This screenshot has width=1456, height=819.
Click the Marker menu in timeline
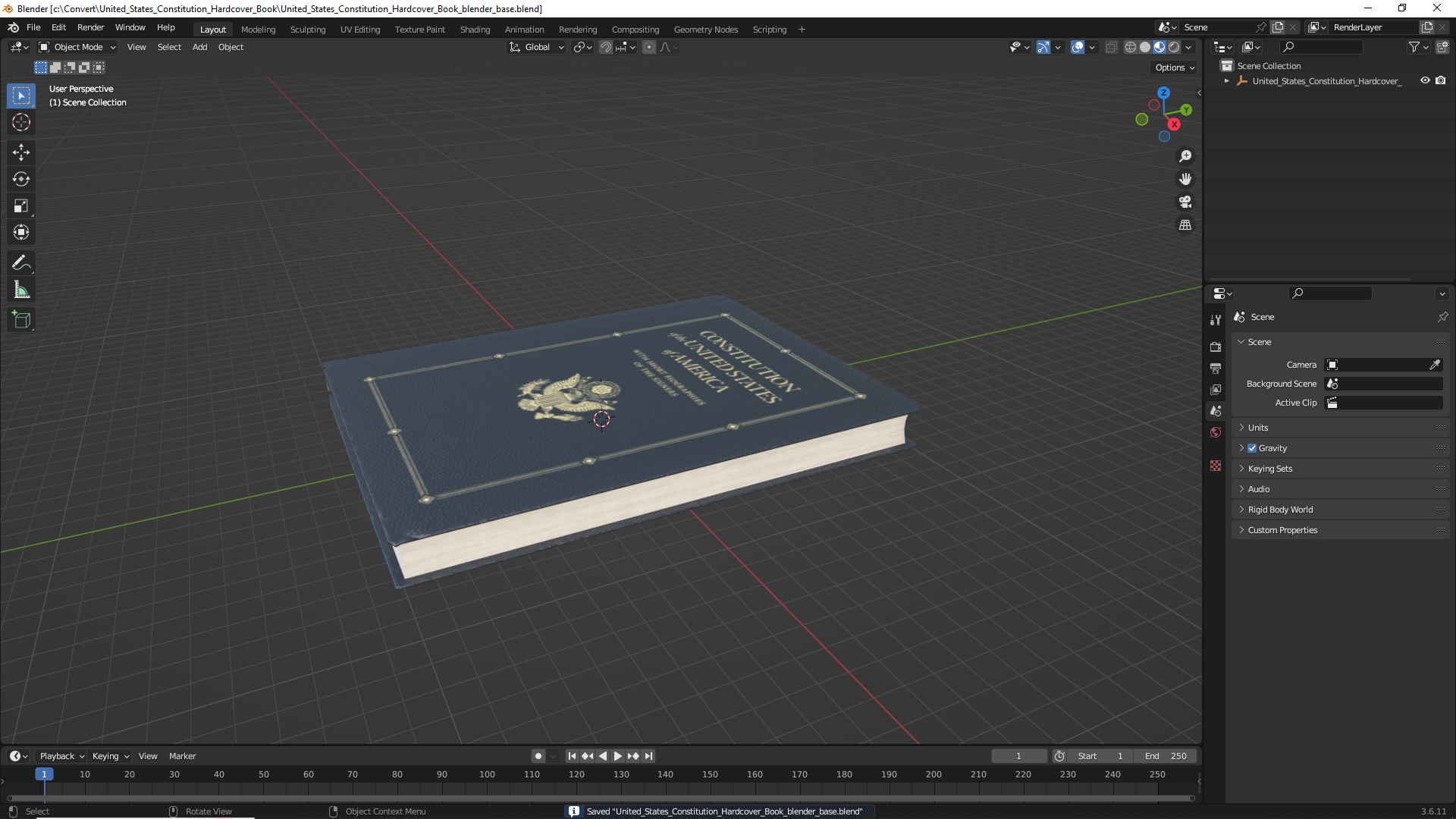(182, 756)
